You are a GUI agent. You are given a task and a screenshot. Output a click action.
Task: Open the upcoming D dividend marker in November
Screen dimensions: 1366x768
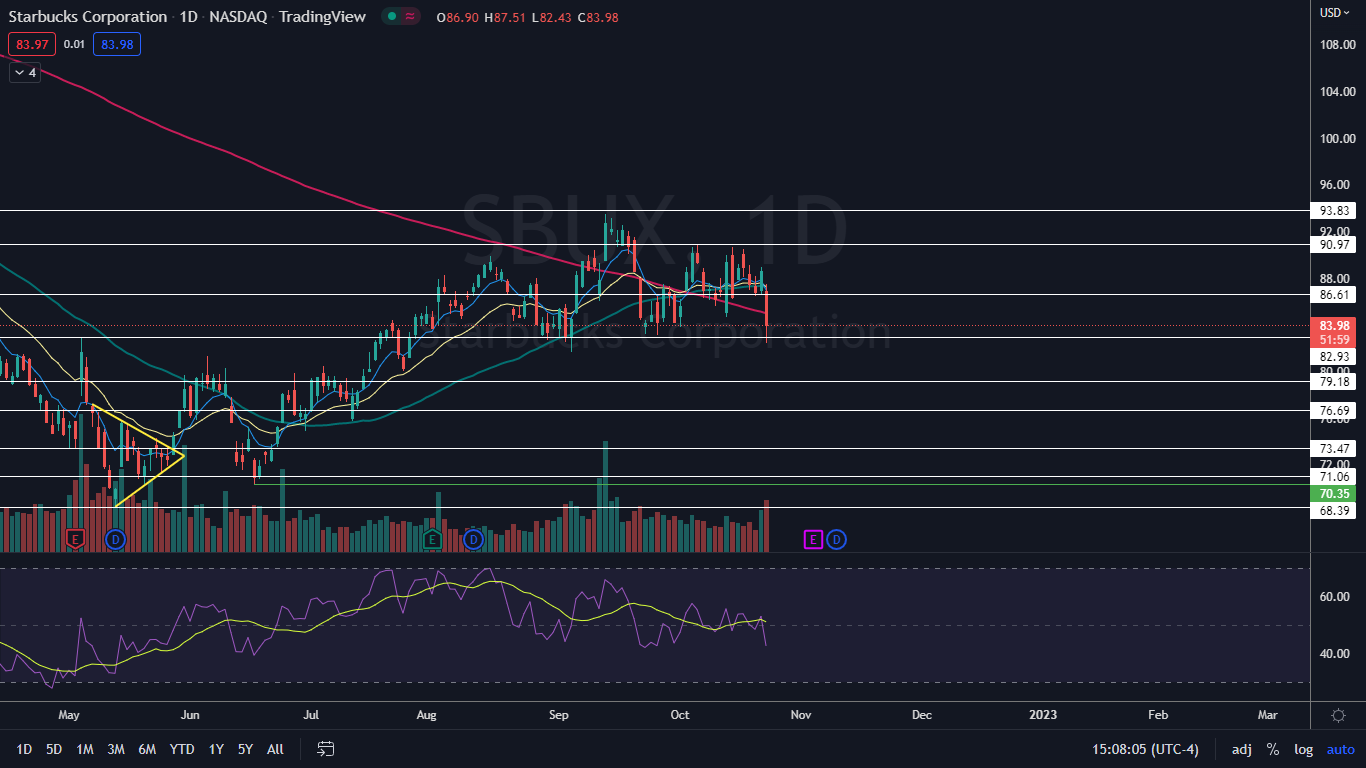[x=836, y=540]
